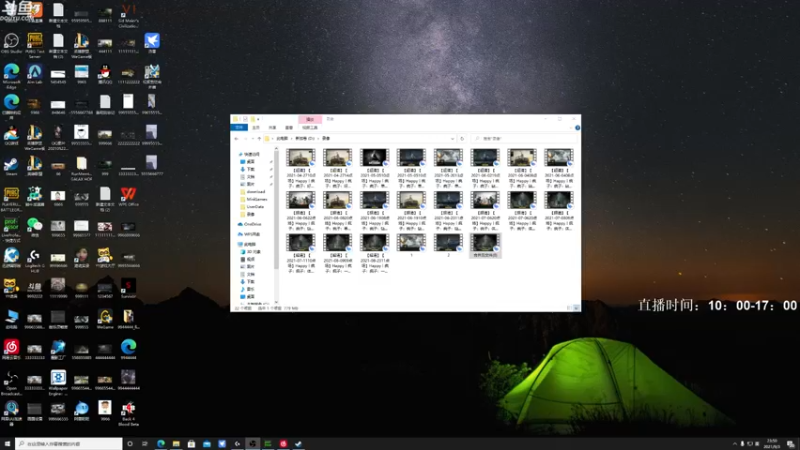Switch to the 共享 ribbon tab
Viewport: 800px width, 450px height.
point(272,128)
